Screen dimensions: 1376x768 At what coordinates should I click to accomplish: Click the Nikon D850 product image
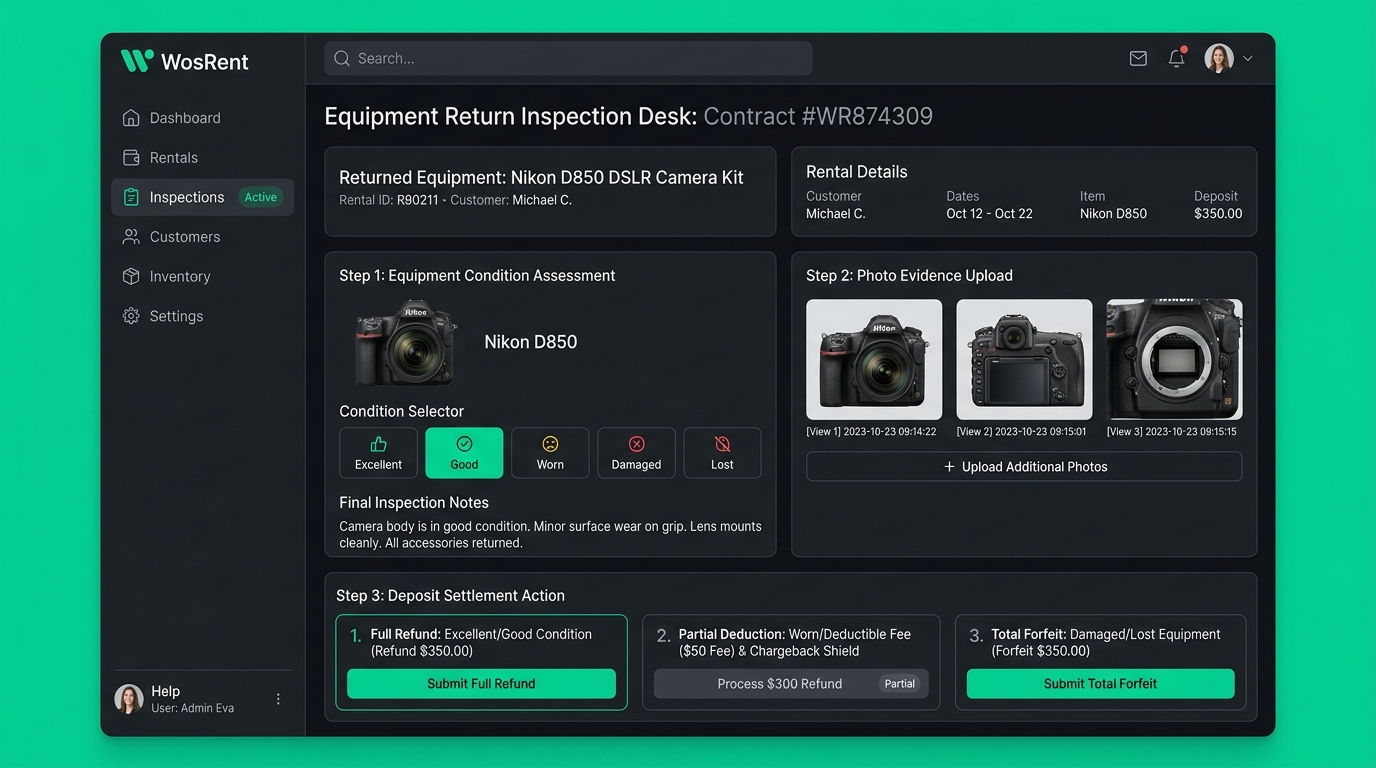tap(406, 342)
